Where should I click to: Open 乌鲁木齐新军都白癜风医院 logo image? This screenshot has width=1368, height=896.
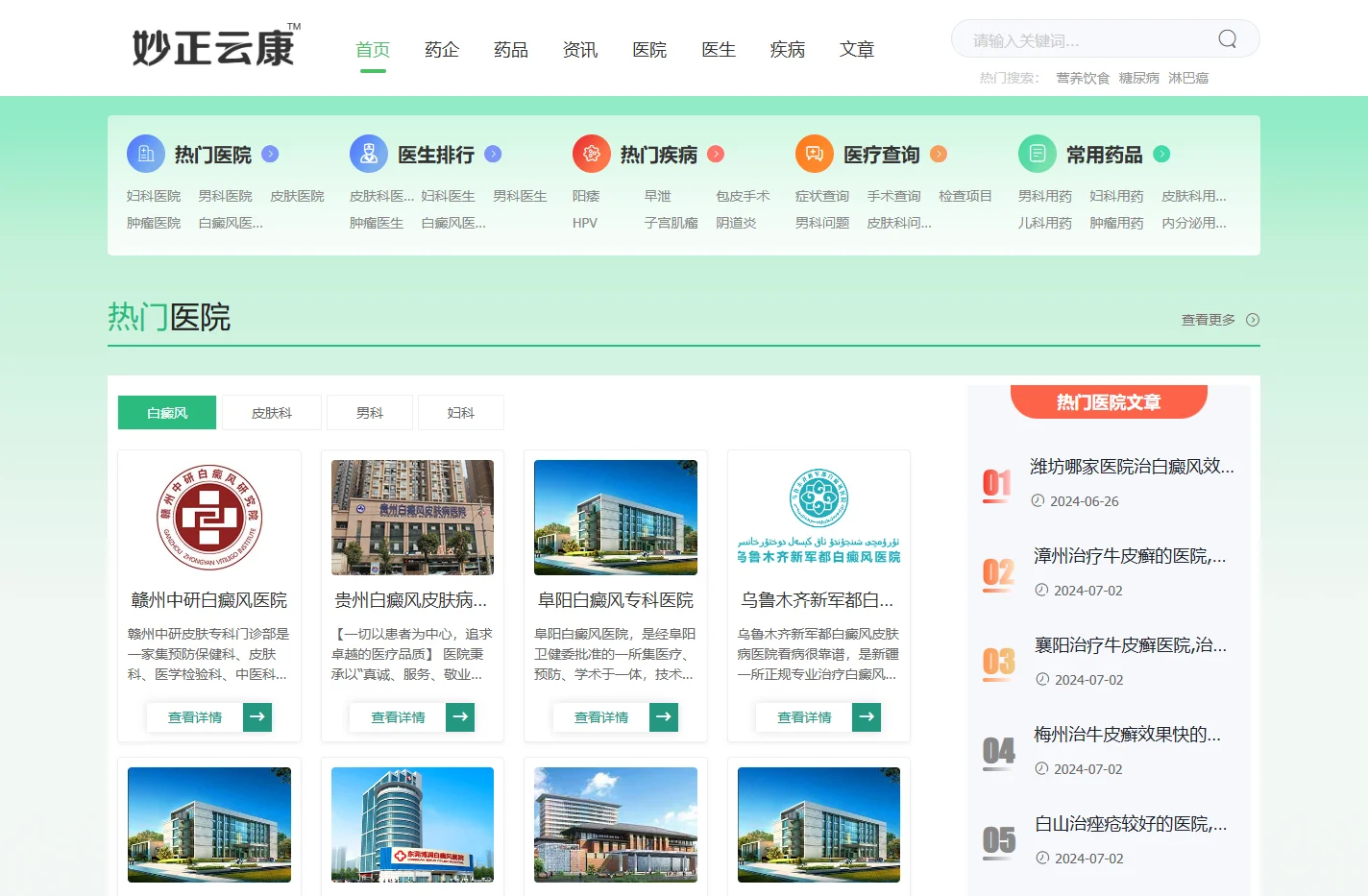(x=818, y=518)
